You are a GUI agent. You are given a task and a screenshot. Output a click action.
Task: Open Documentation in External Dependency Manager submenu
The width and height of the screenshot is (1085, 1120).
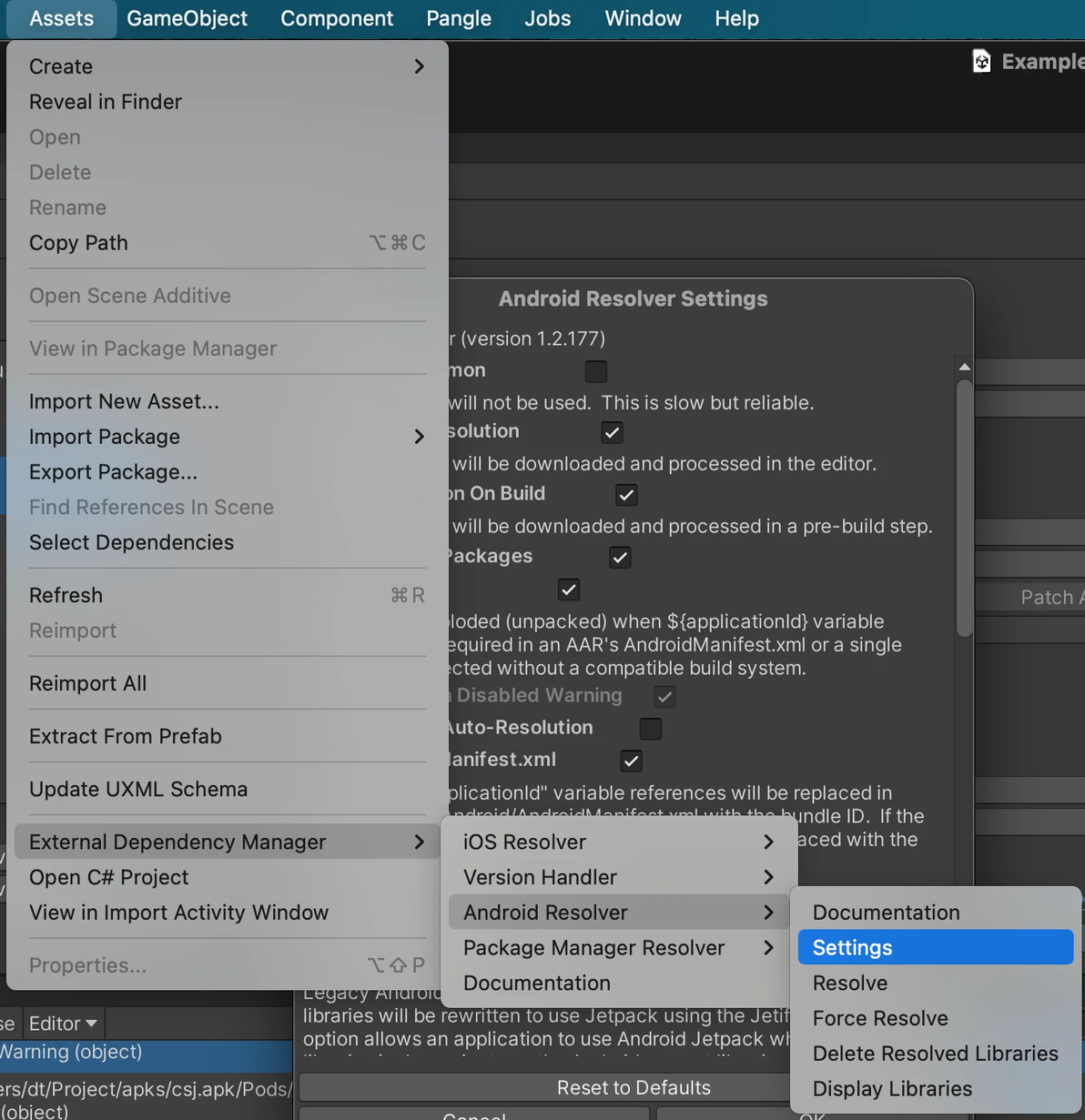(x=619, y=983)
